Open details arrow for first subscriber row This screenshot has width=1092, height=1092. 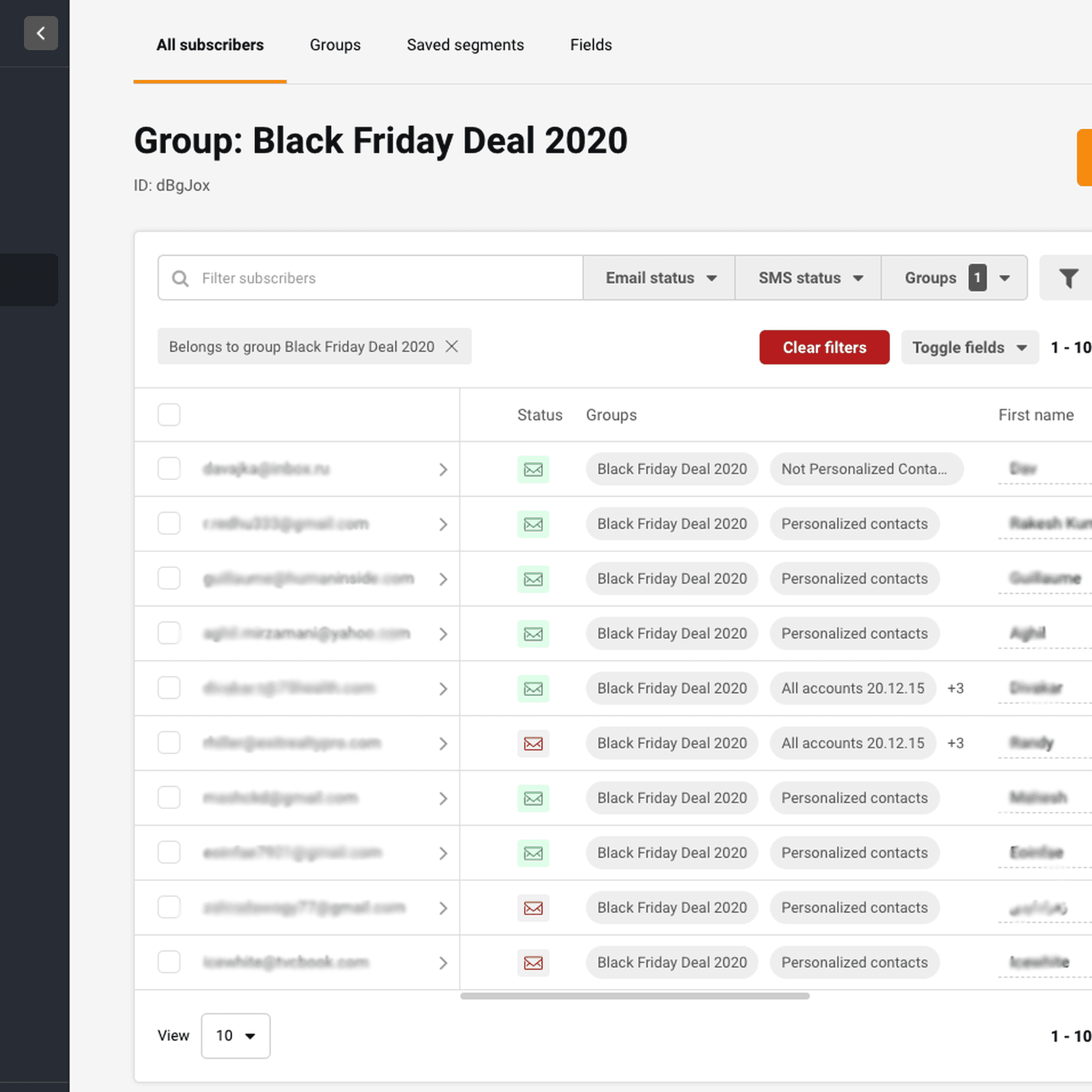point(443,470)
